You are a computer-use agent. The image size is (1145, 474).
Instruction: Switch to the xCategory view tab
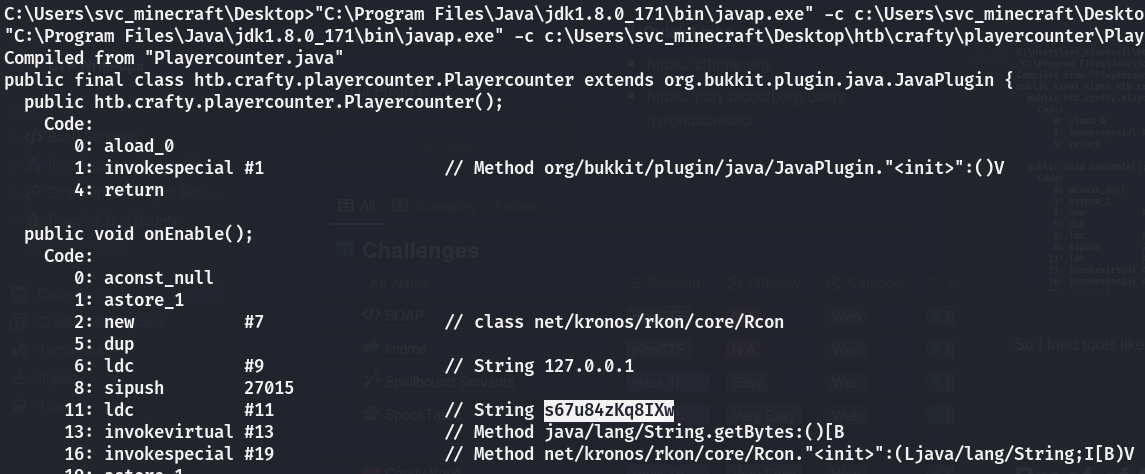pos(433,206)
